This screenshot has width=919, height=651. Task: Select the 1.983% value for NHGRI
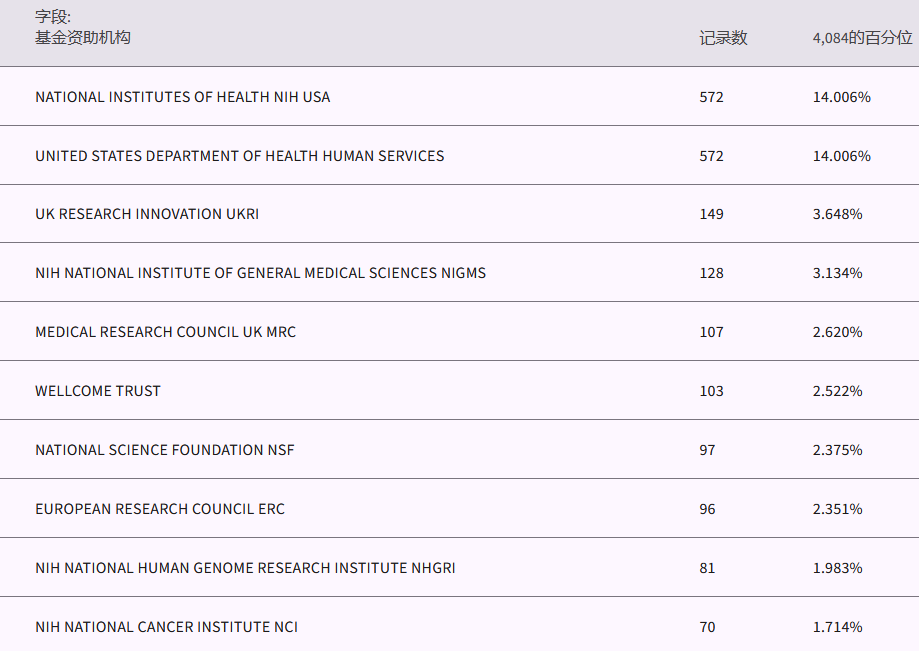click(838, 568)
